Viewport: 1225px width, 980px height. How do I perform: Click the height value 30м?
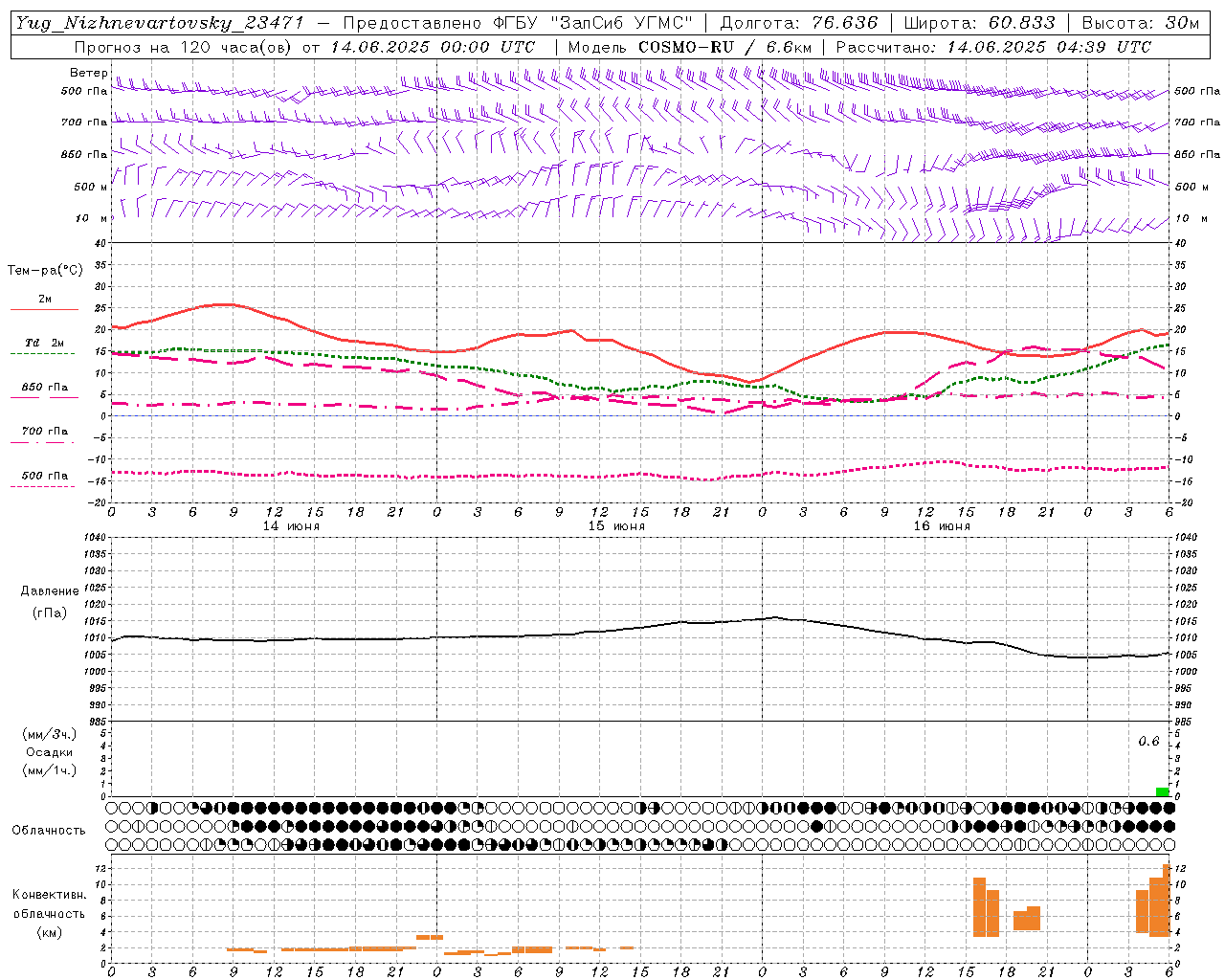click(x=1183, y=23)
